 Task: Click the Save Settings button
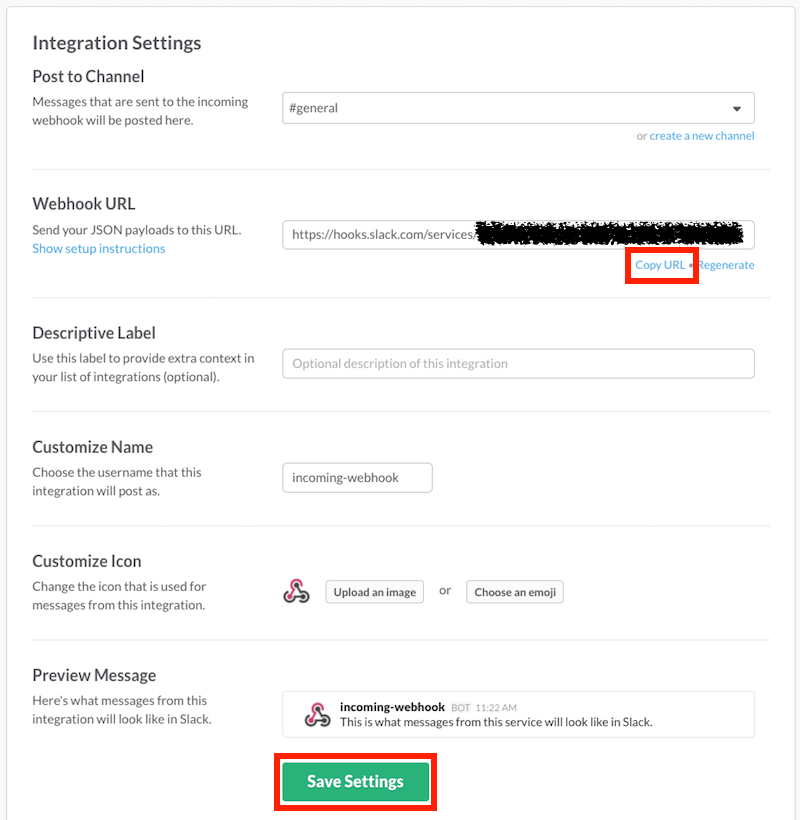[x=356, y=781]
